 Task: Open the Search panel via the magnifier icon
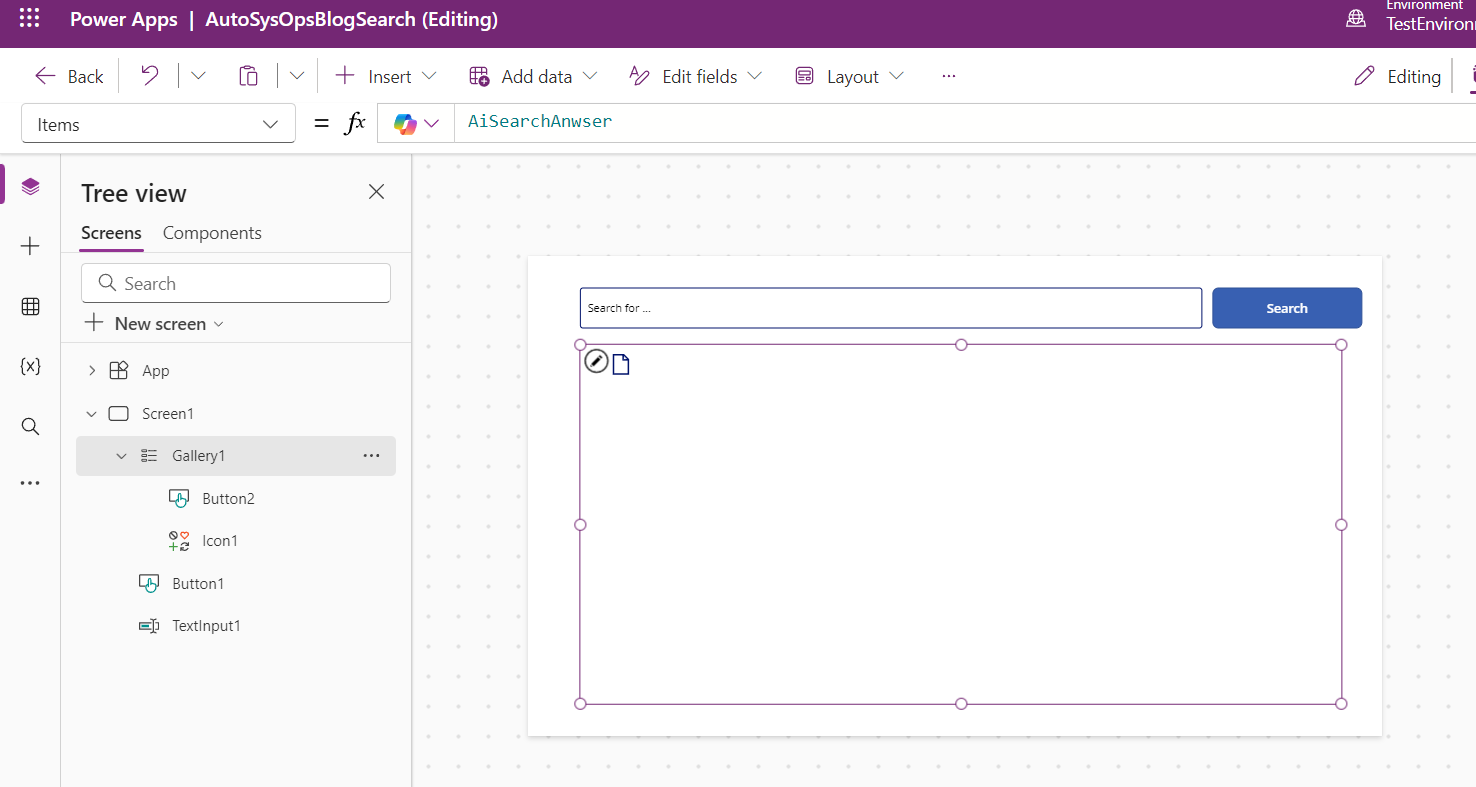(x=30, y=426)
